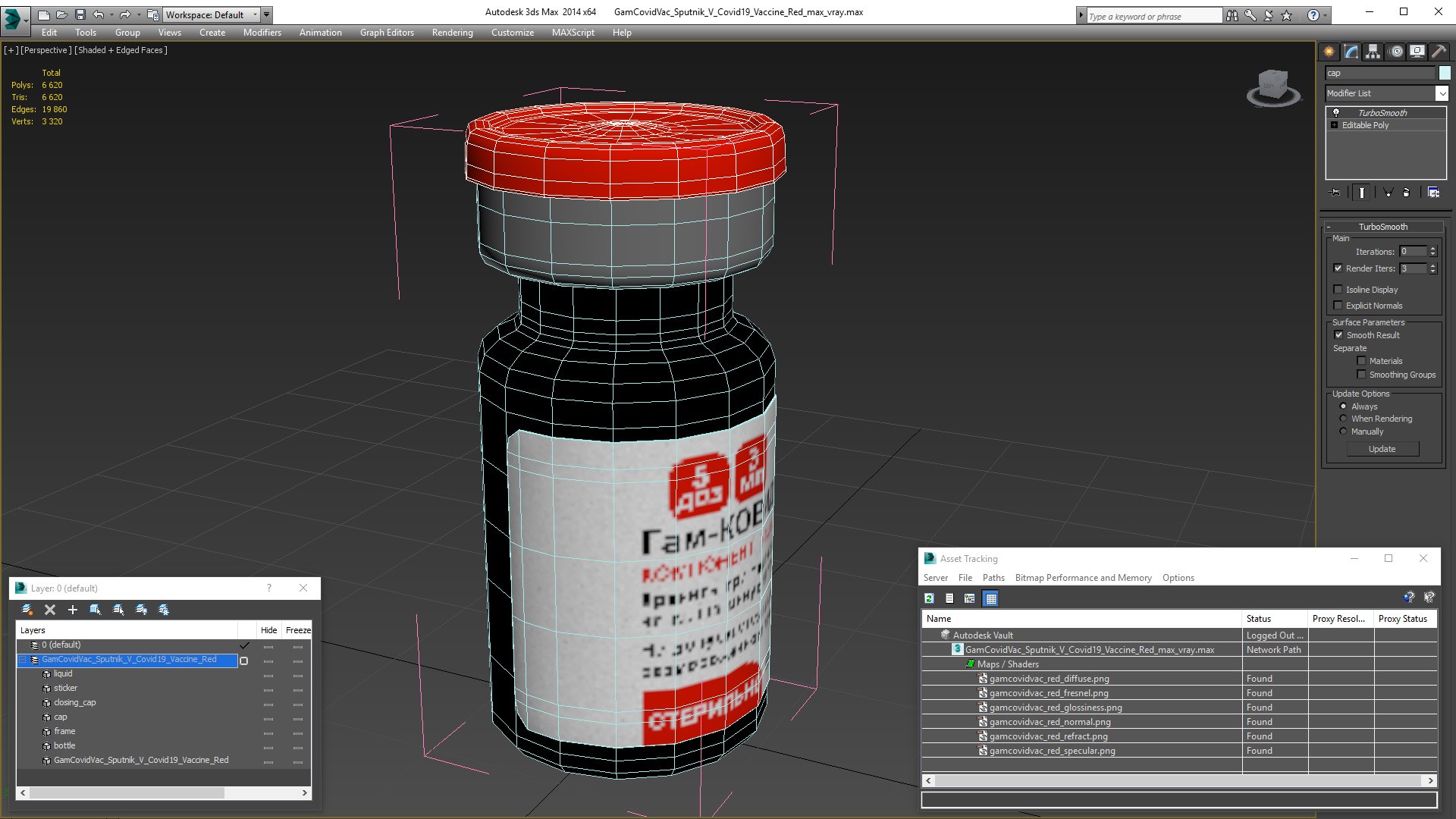Toggle Render Iters checkbox
The image size is (1456, 819).
coord(1338,268)
